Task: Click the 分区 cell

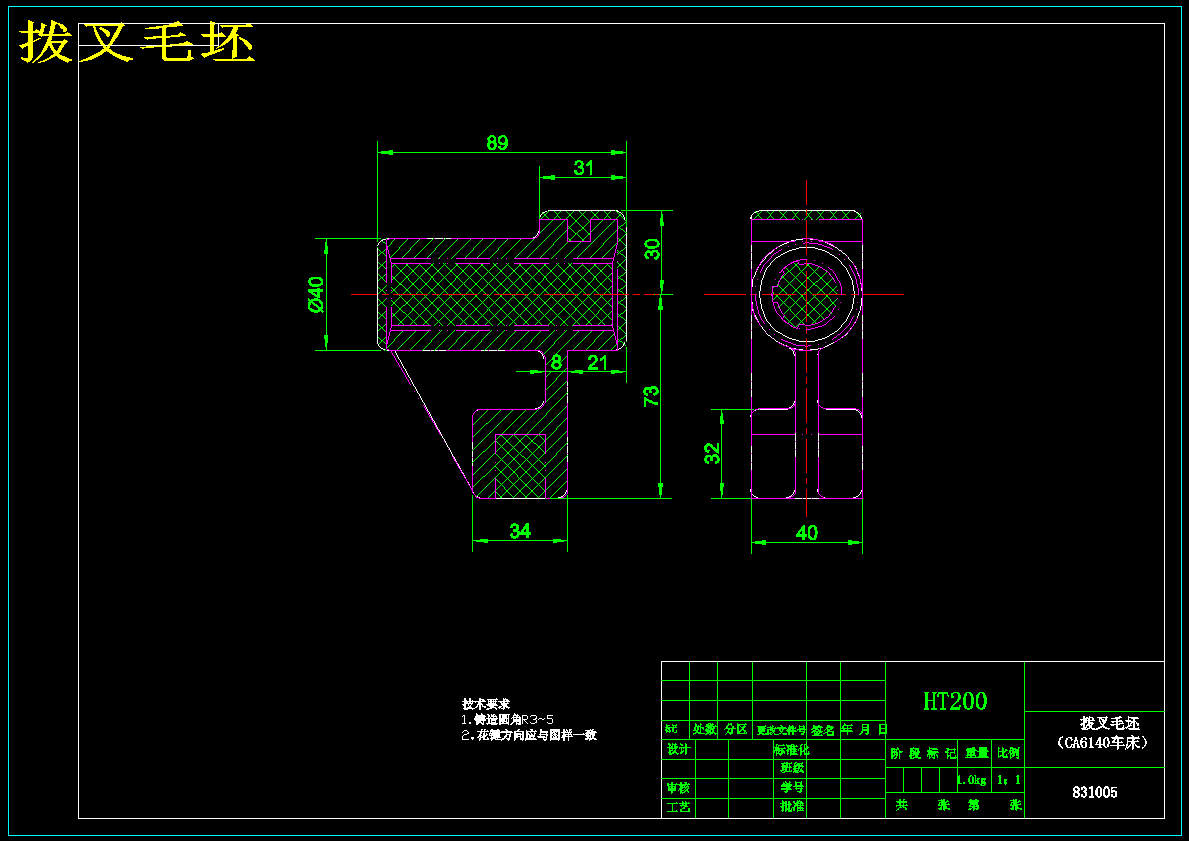Action: [735, 730]
